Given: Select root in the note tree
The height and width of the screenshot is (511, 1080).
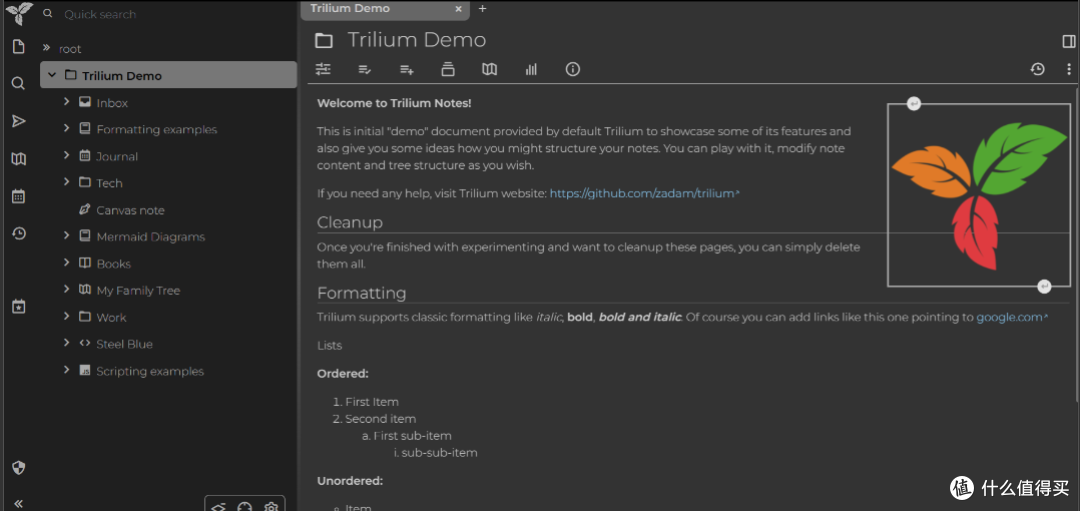Looking at the screenshot, I should (70, 49).
